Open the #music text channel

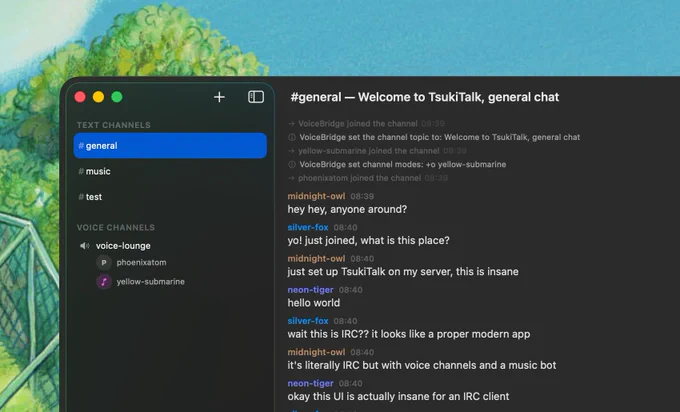(170, 171)
